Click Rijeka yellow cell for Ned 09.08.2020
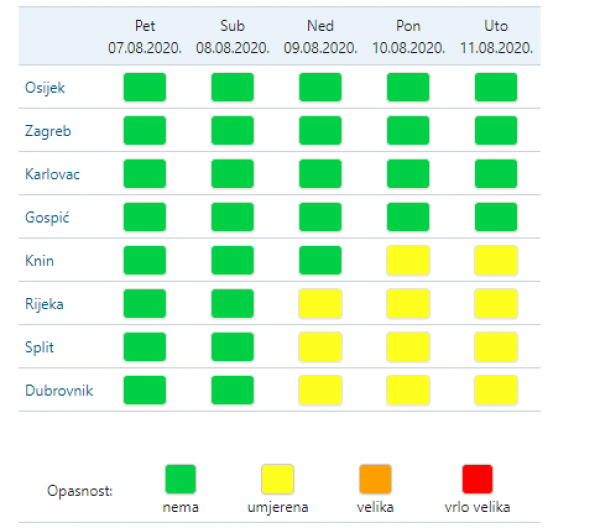 [320, 304]
